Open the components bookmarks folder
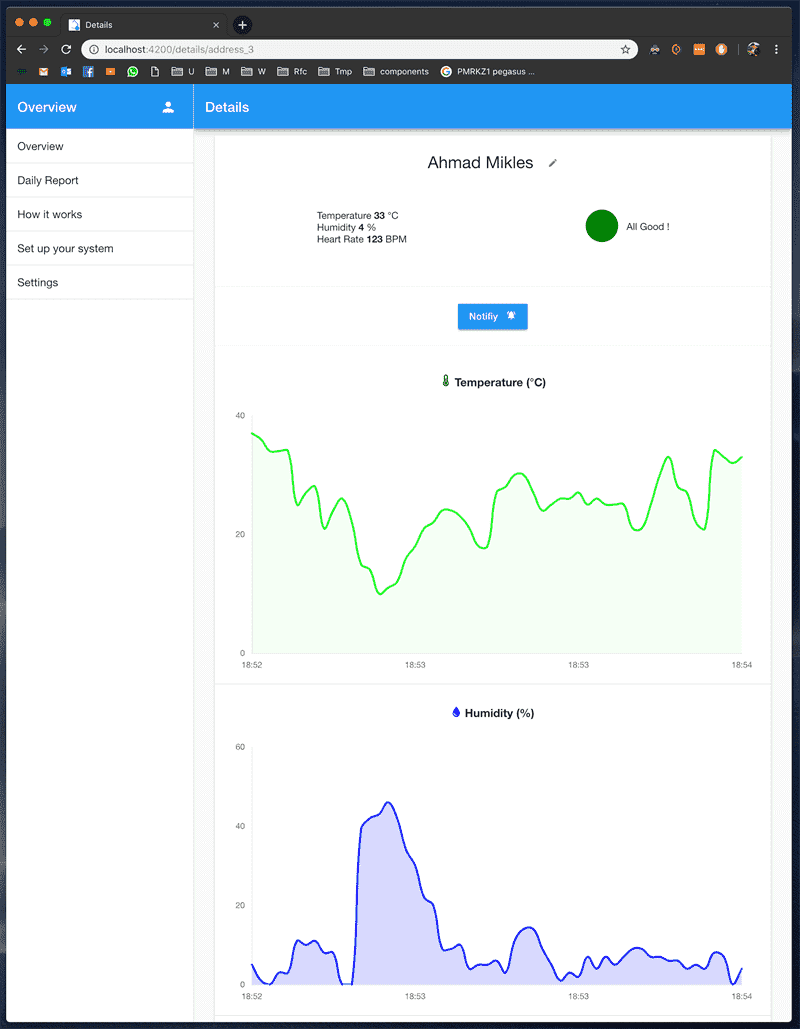Viewport: 800px width, 1029px height. coord(396,72)
